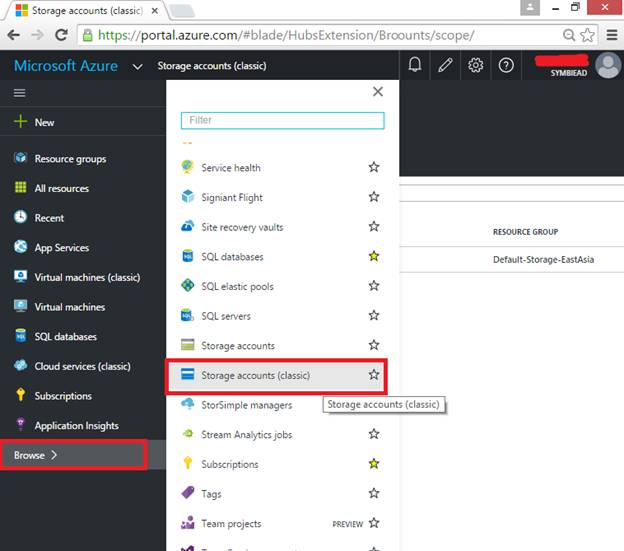Select SQL databases in the browse list
Image resolution: width=624 pixels, height=551 pixels.
click(232, 257)
